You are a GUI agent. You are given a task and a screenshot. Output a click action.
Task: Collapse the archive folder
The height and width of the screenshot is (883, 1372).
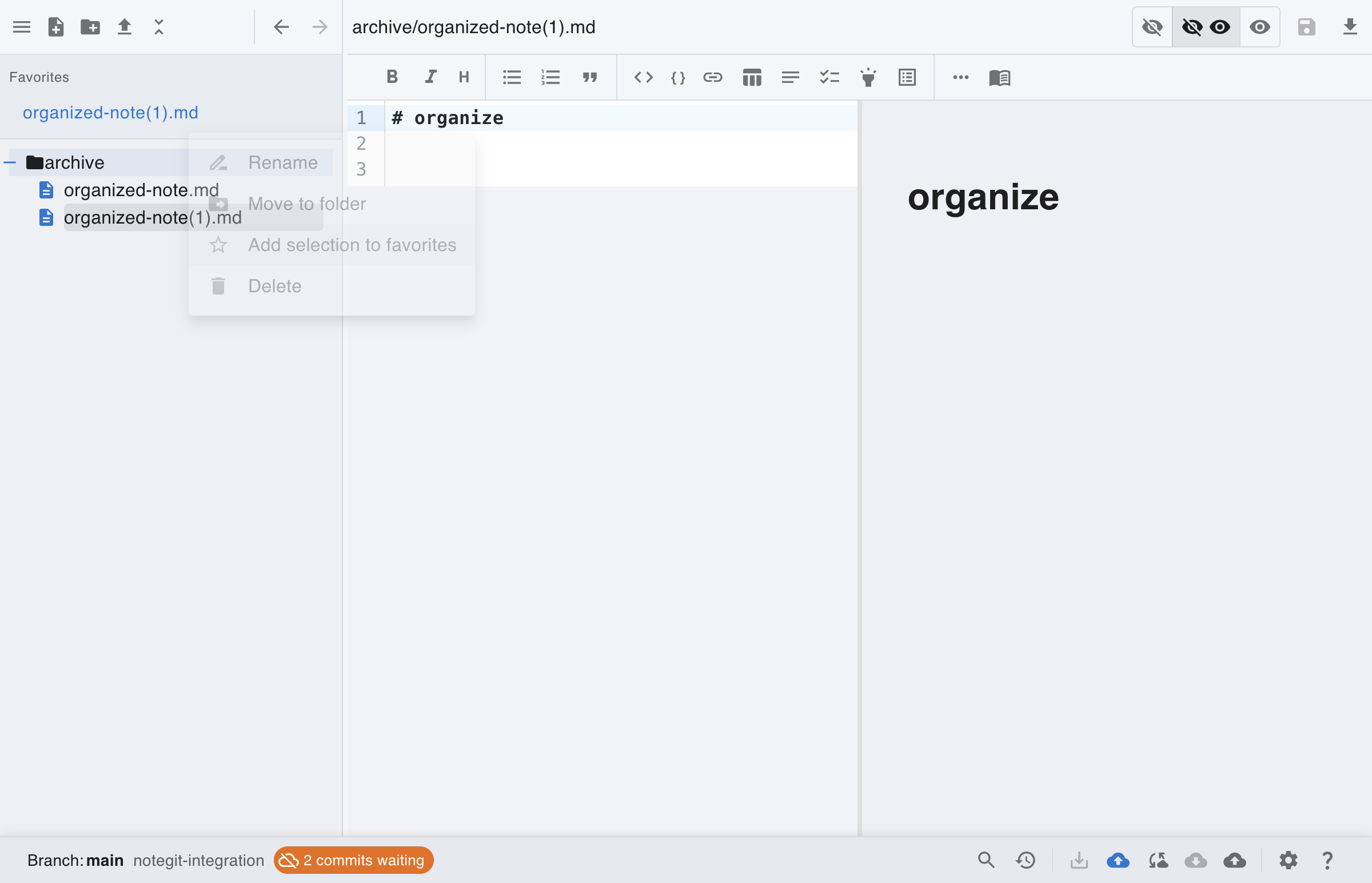click(10, 162)
